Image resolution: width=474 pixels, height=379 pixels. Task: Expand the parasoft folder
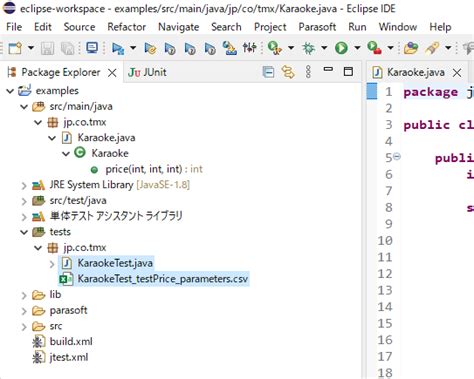24,311
